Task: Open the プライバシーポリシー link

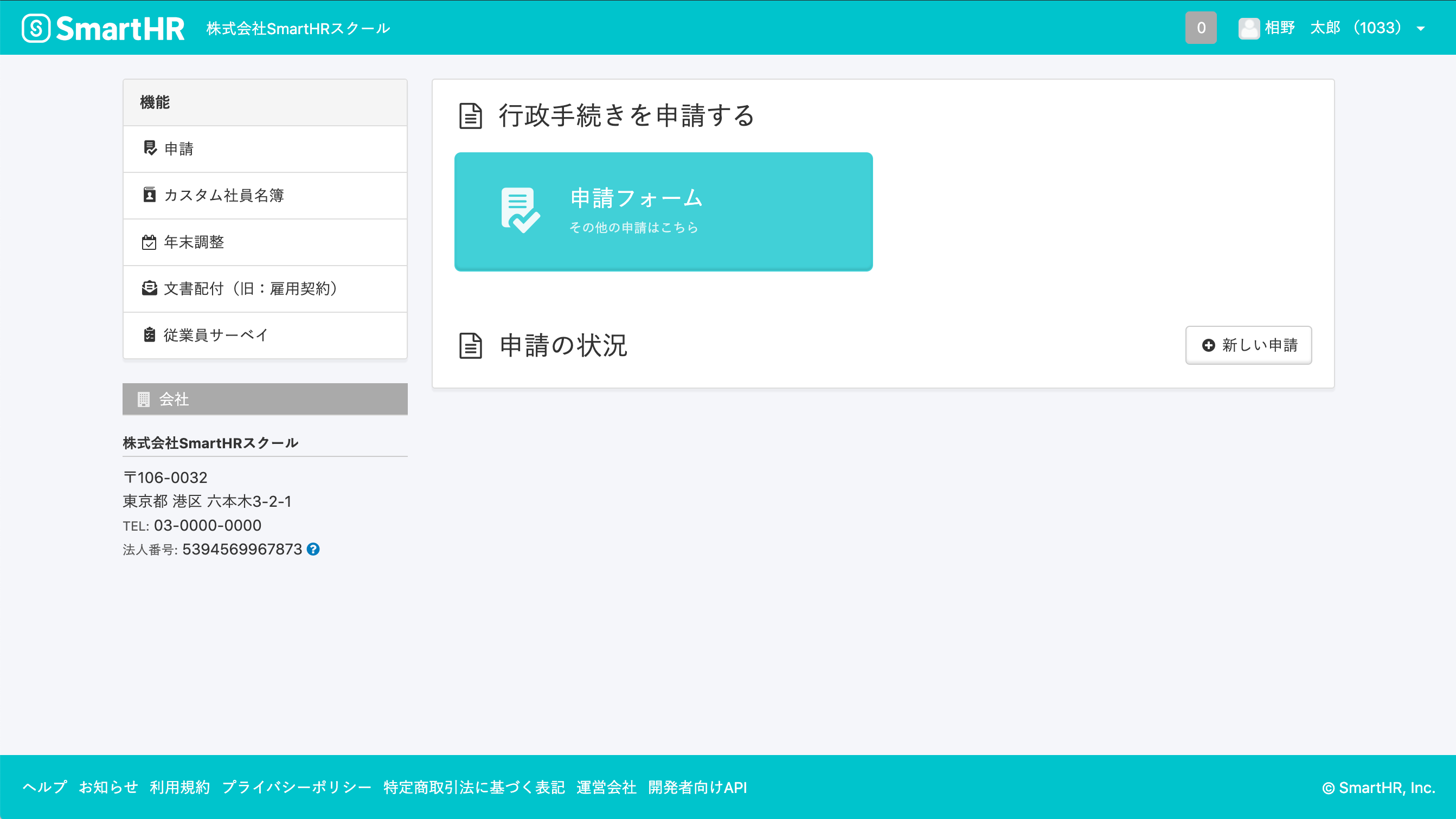Action: [x=296, y=787]
